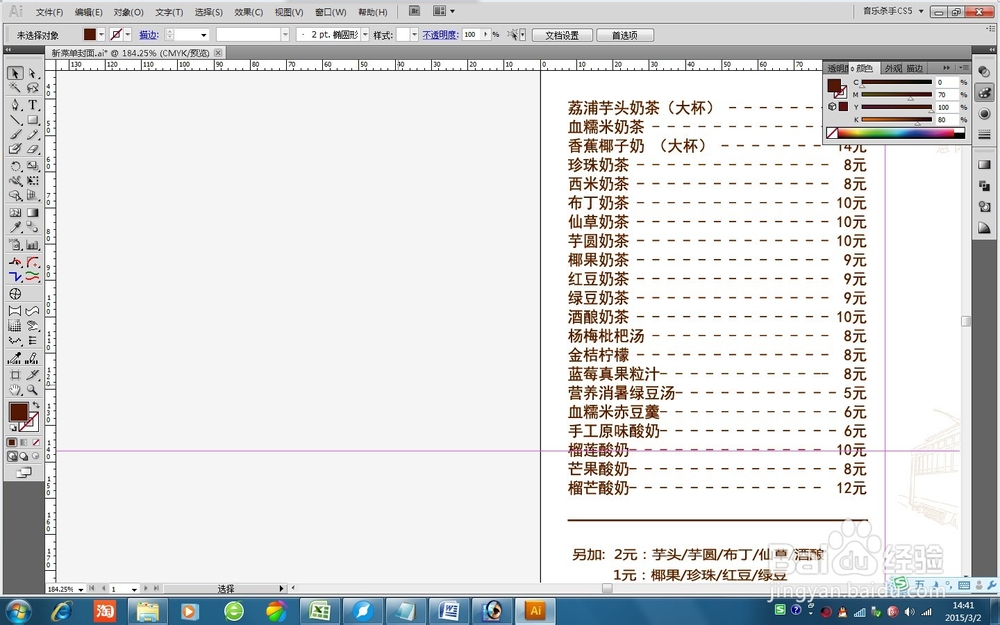Viewport: 1000px width, 625px height.
Task: Open the zoom level 184.25% dropdown
Action: point(80,589)
